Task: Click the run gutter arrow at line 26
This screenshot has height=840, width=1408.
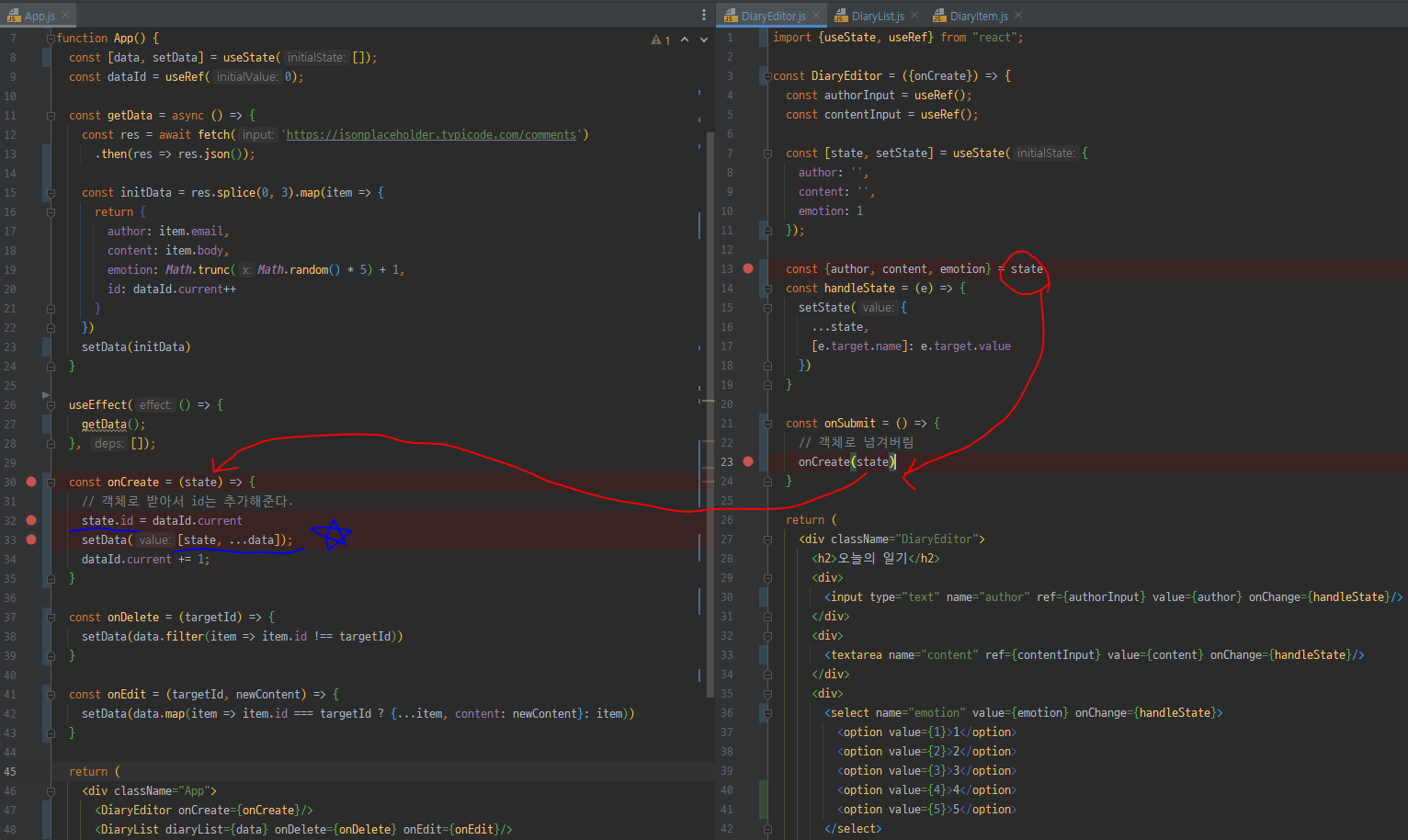Action: (x=45, y=395)
